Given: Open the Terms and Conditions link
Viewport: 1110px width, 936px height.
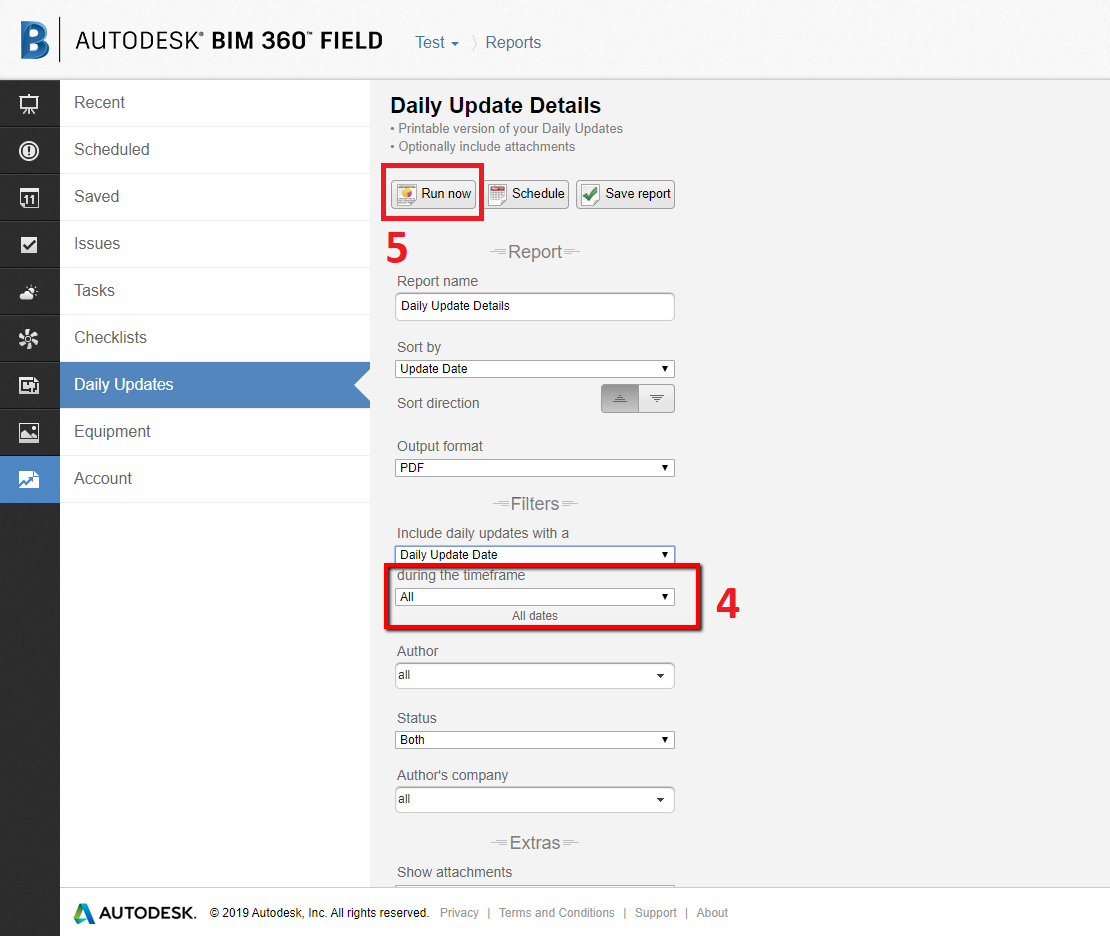Looking at the screenshot, I should pos(556,912).
